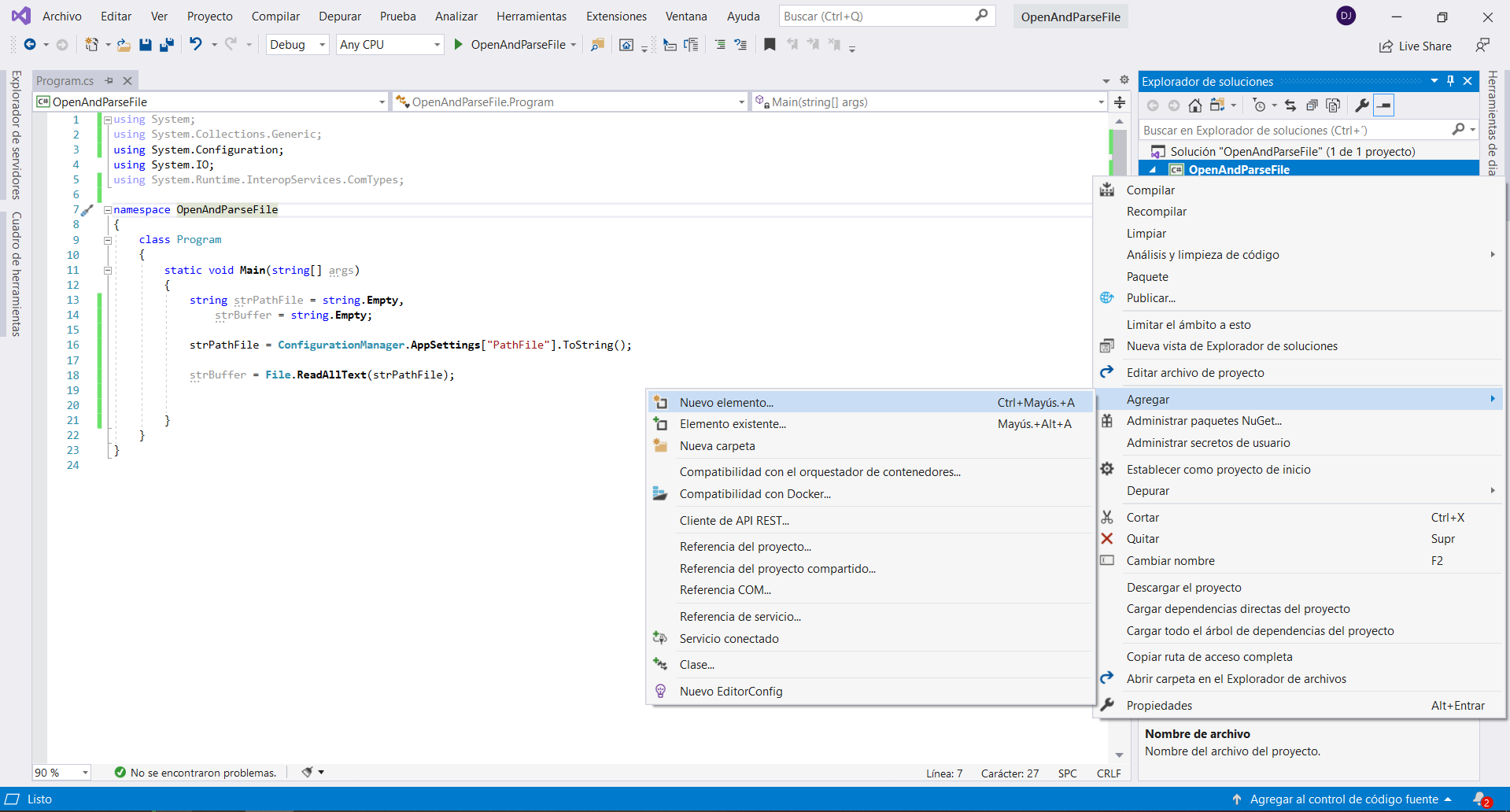Open the Any CPU platform dropdown
1510x812 pixels.
click(x=389, y=45)
